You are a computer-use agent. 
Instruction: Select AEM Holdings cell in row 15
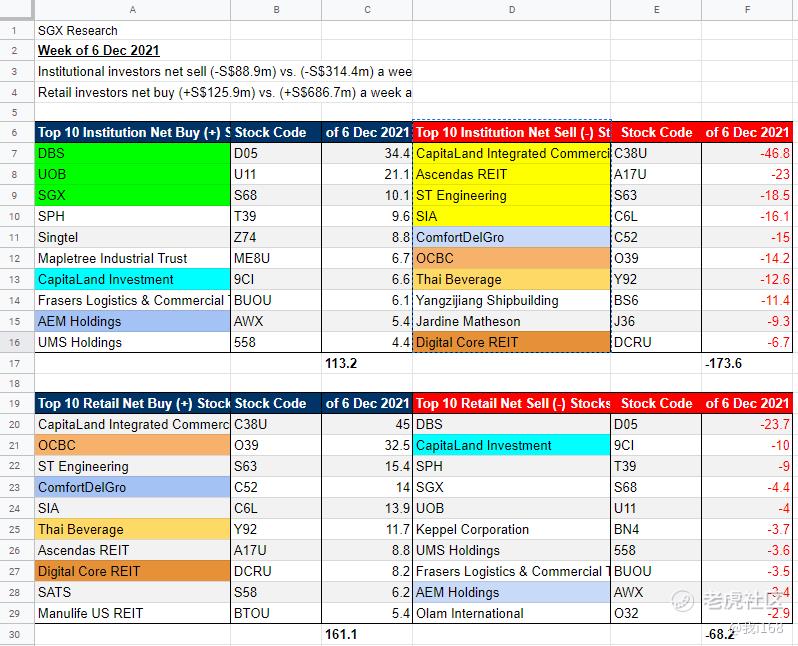tap(132, 321)
